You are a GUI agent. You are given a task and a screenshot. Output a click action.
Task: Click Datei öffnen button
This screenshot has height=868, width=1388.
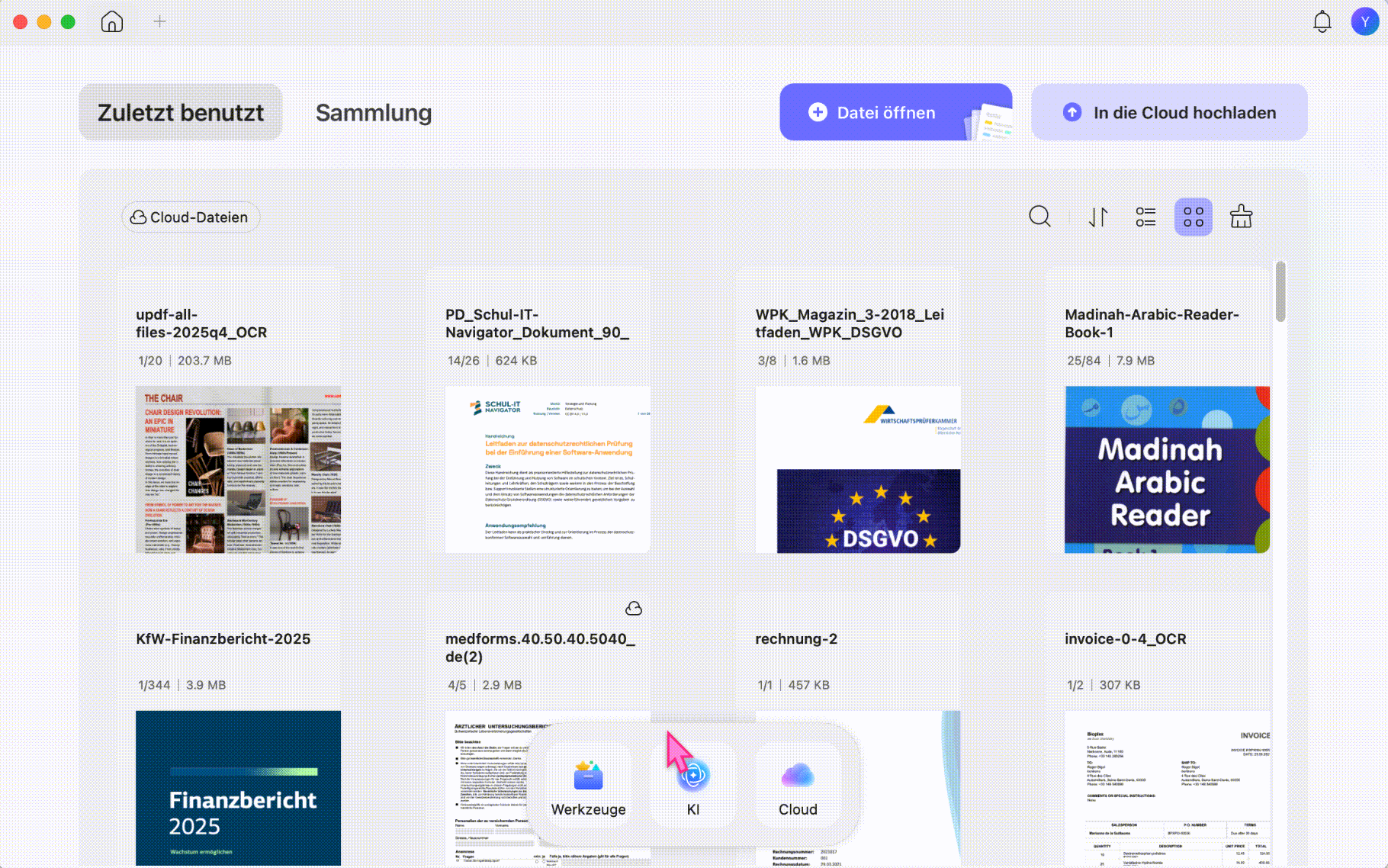tap(896, 112)
